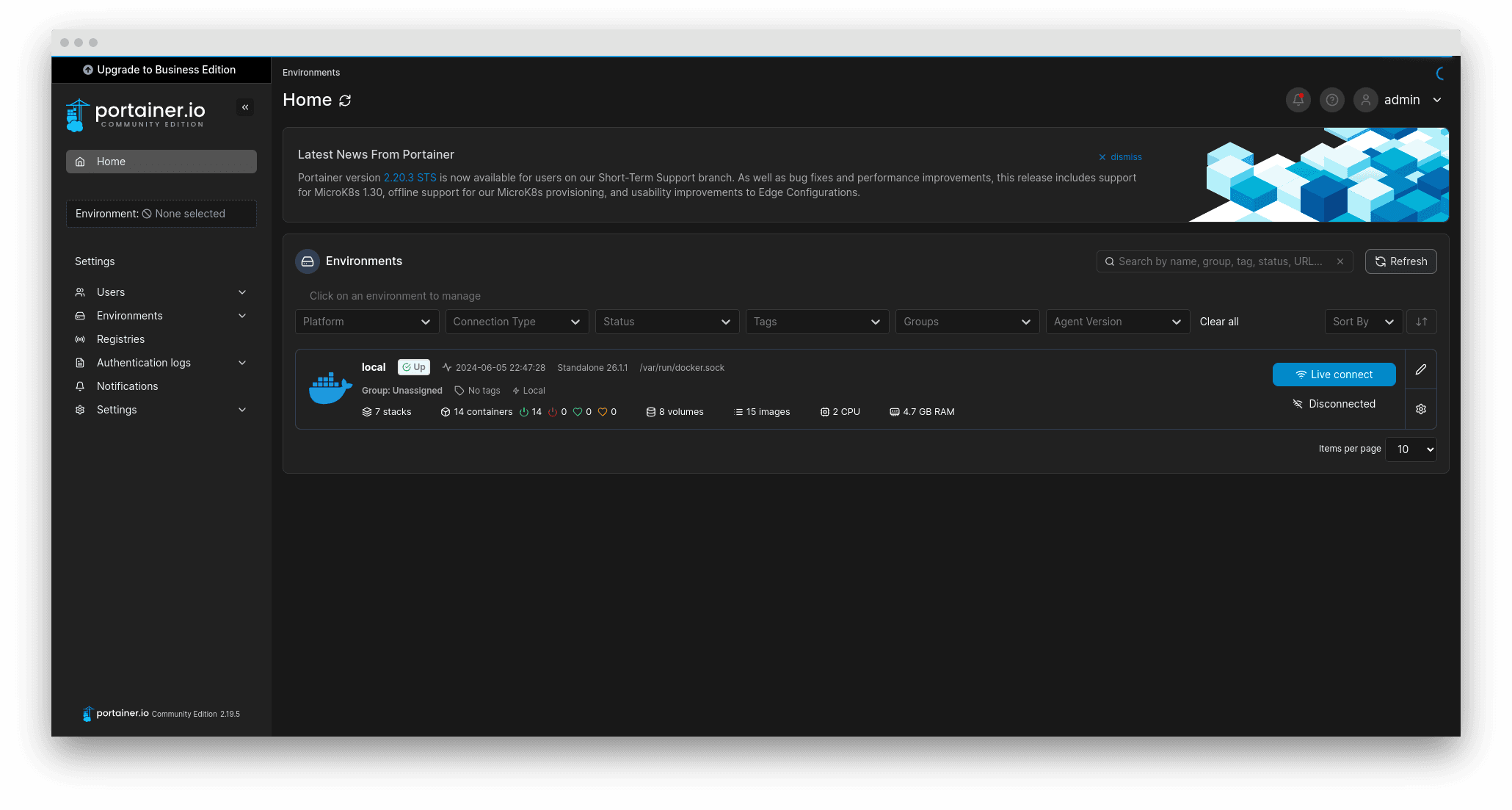The width and height of the screenshot is (1512, 810).
Task: Click the Environments panel header icon
Action: click(308, 261)
